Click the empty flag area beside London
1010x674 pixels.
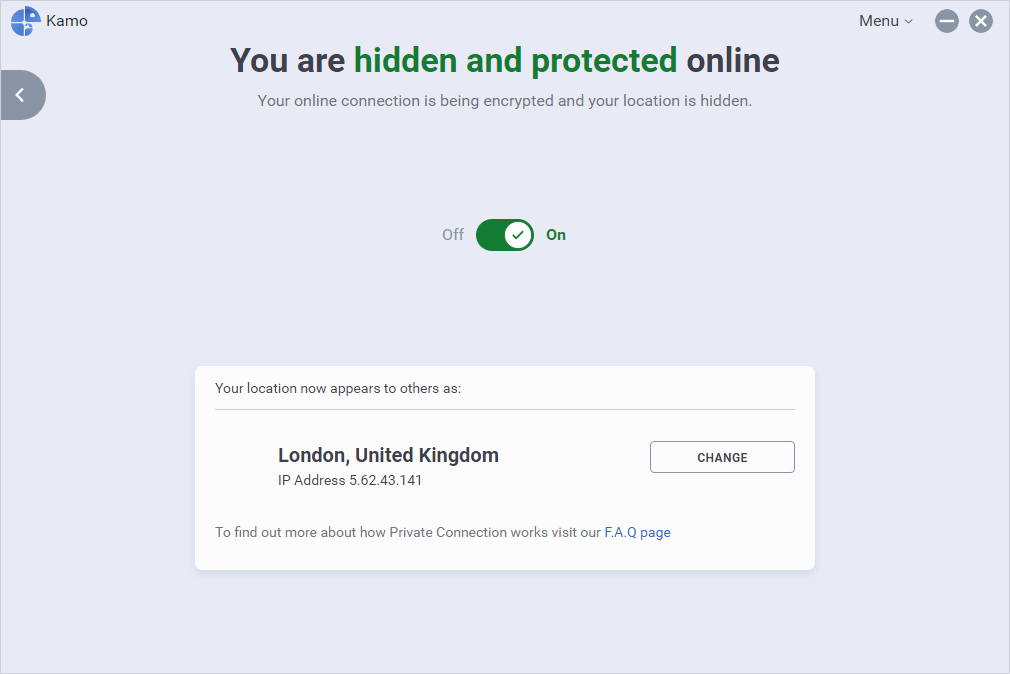[x=244, y=466]
